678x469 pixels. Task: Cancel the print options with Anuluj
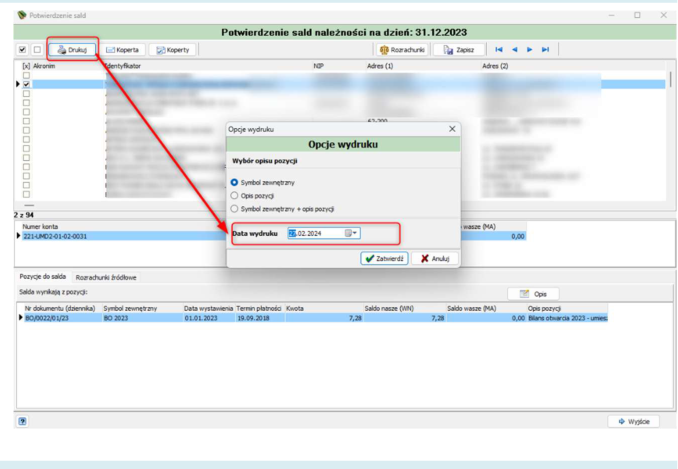click(435, 258)
